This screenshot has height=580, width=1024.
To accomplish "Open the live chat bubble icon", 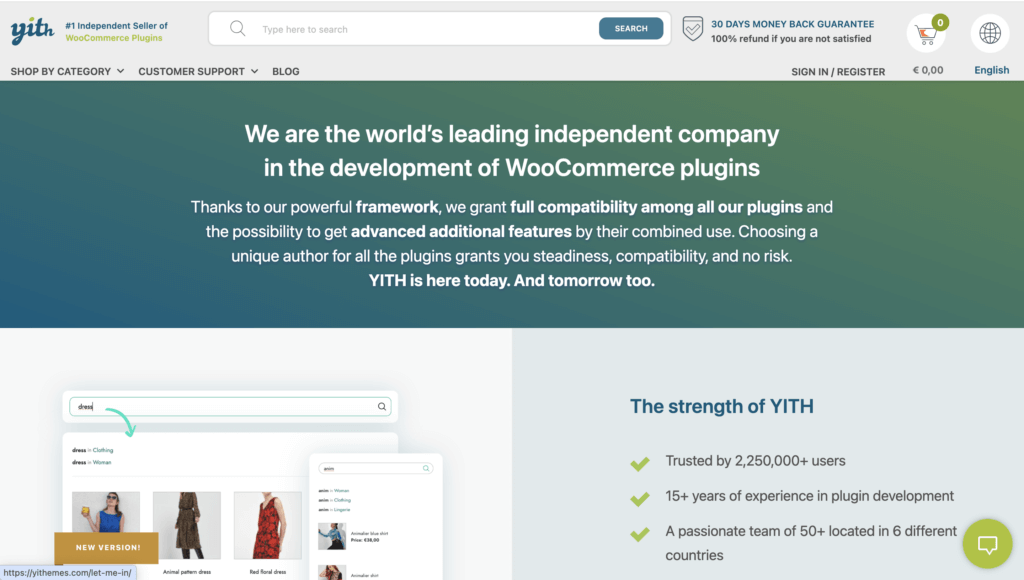I will point(987,543).
